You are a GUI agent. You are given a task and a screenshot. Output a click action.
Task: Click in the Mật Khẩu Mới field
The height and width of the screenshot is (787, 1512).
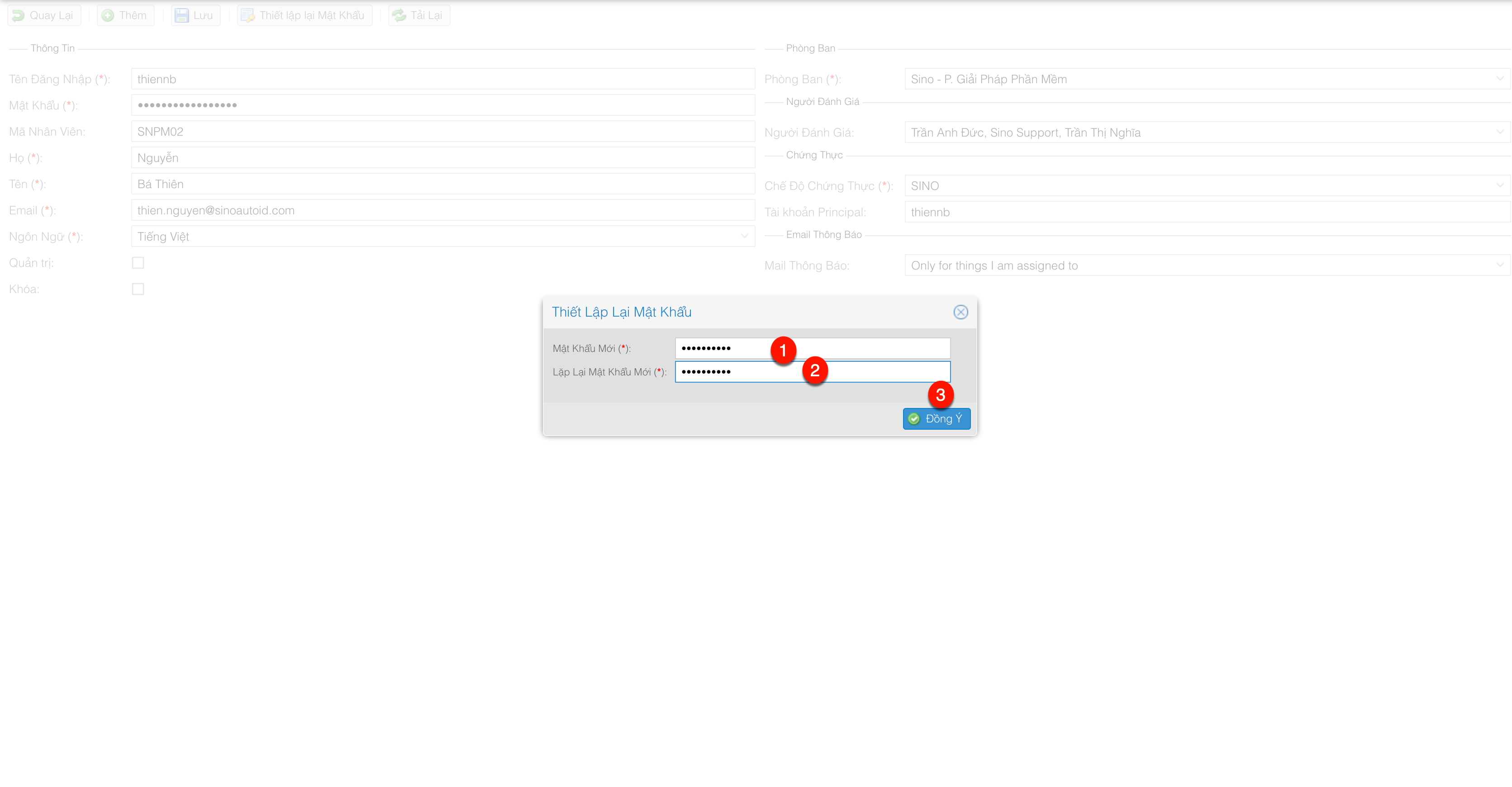[x=869, y=348]
